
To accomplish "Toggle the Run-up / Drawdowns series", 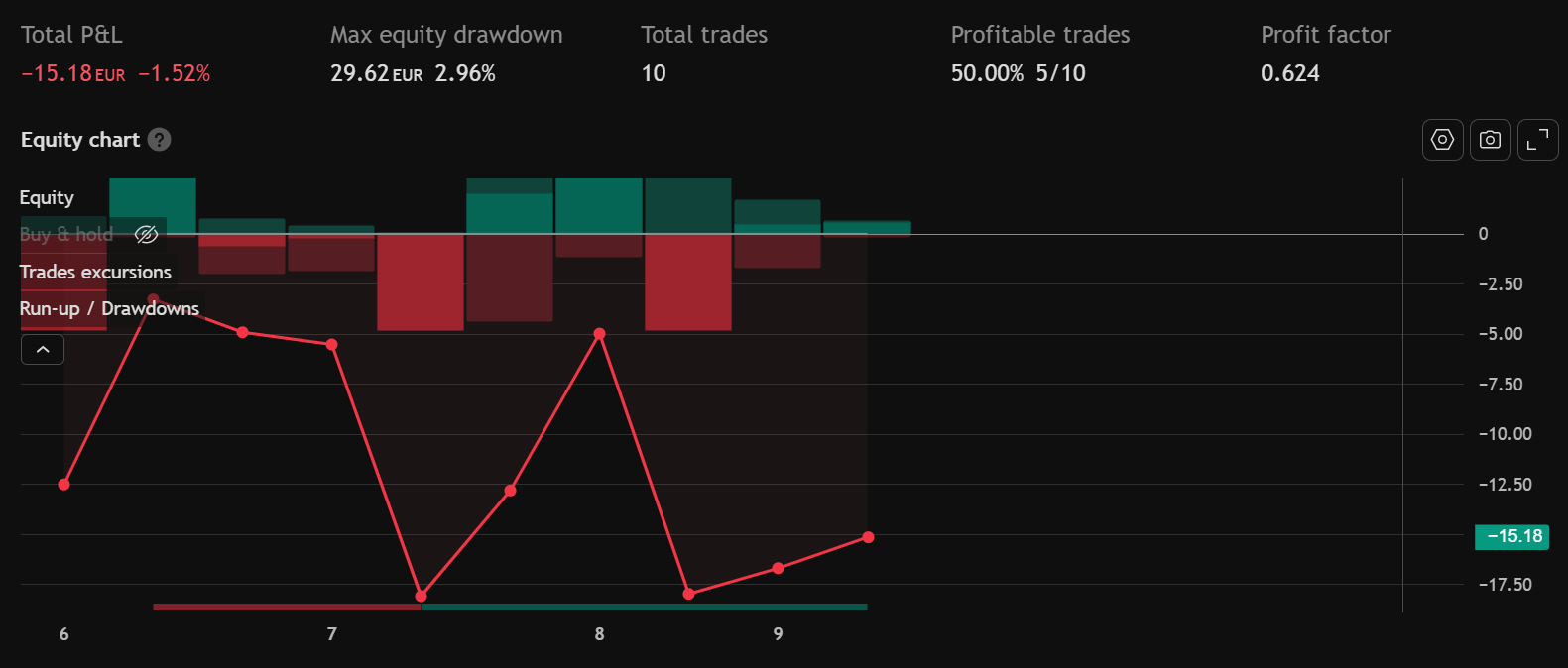I will coord(109,308).
